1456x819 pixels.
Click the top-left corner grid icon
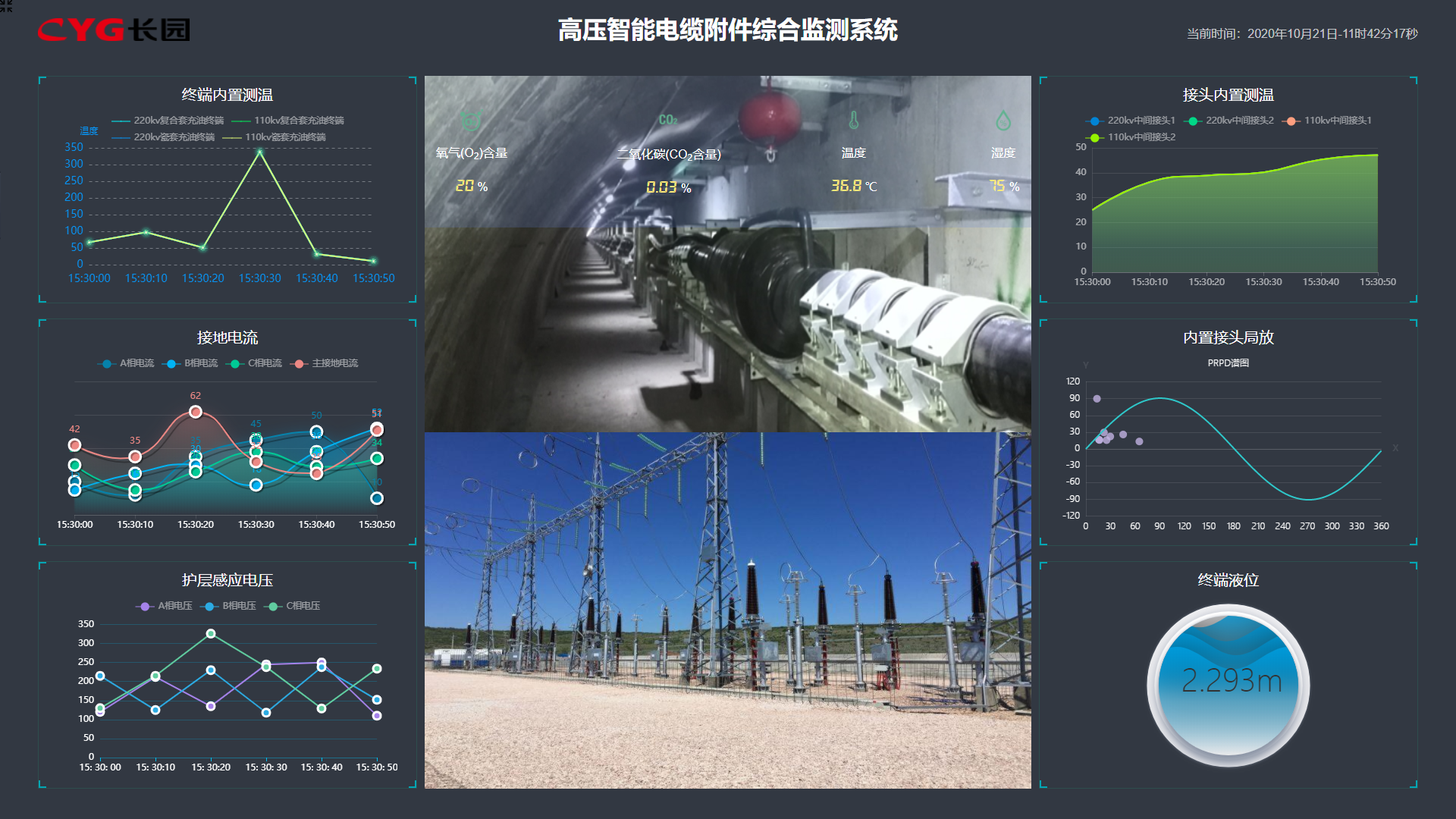click(6, 5)
